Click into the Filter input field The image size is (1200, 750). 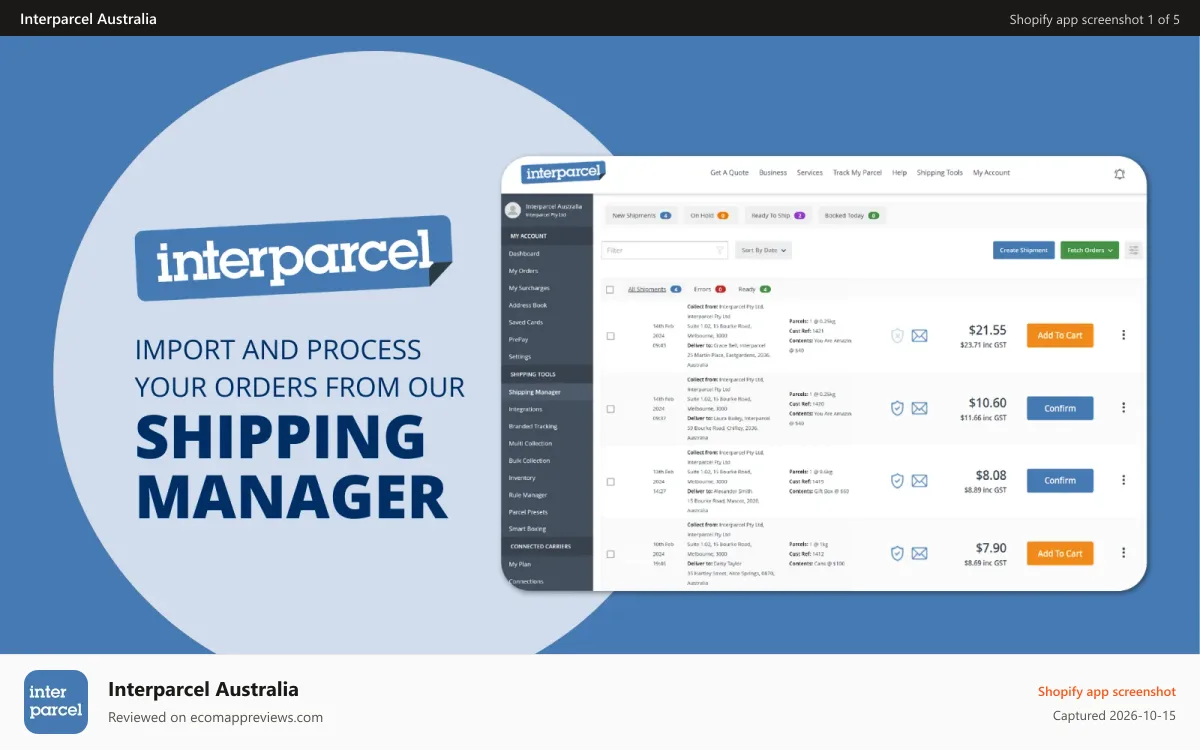point(665,250)
